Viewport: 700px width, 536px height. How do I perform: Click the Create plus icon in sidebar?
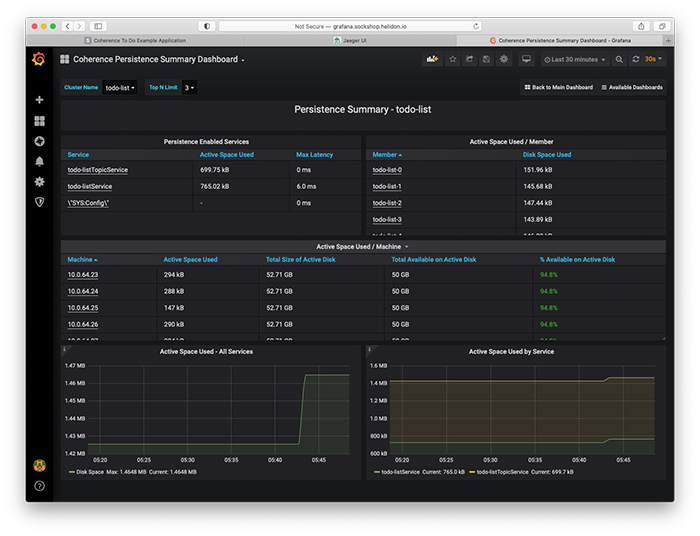coord(39,100)
